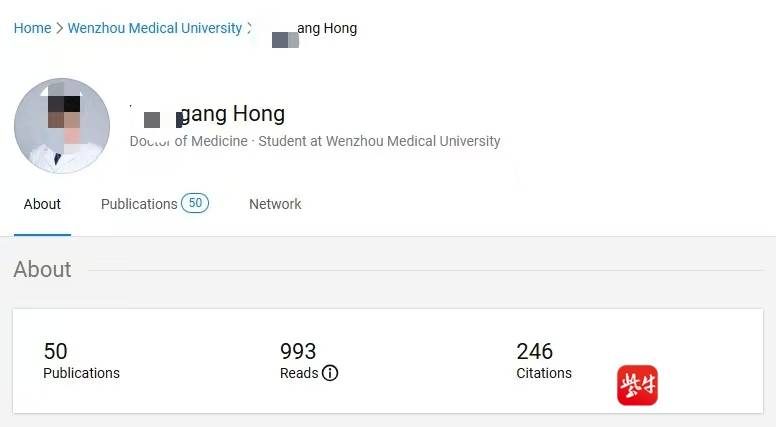Click the 993 Reads count
Image resolution: width=776 pixels, height=427 pixels.
click(x=298, y=351)
